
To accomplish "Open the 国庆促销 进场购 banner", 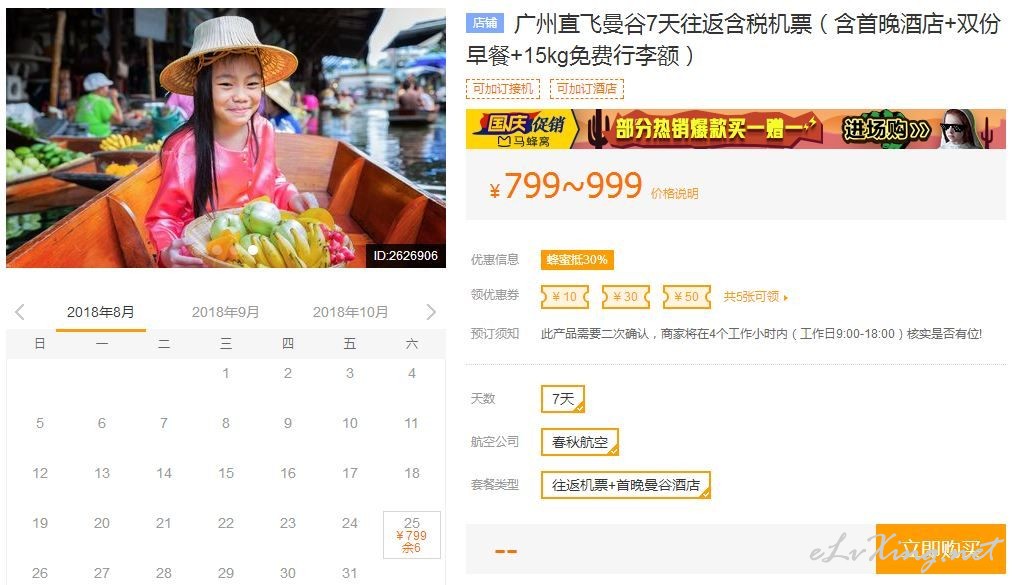I will click(x=736, y=129).
